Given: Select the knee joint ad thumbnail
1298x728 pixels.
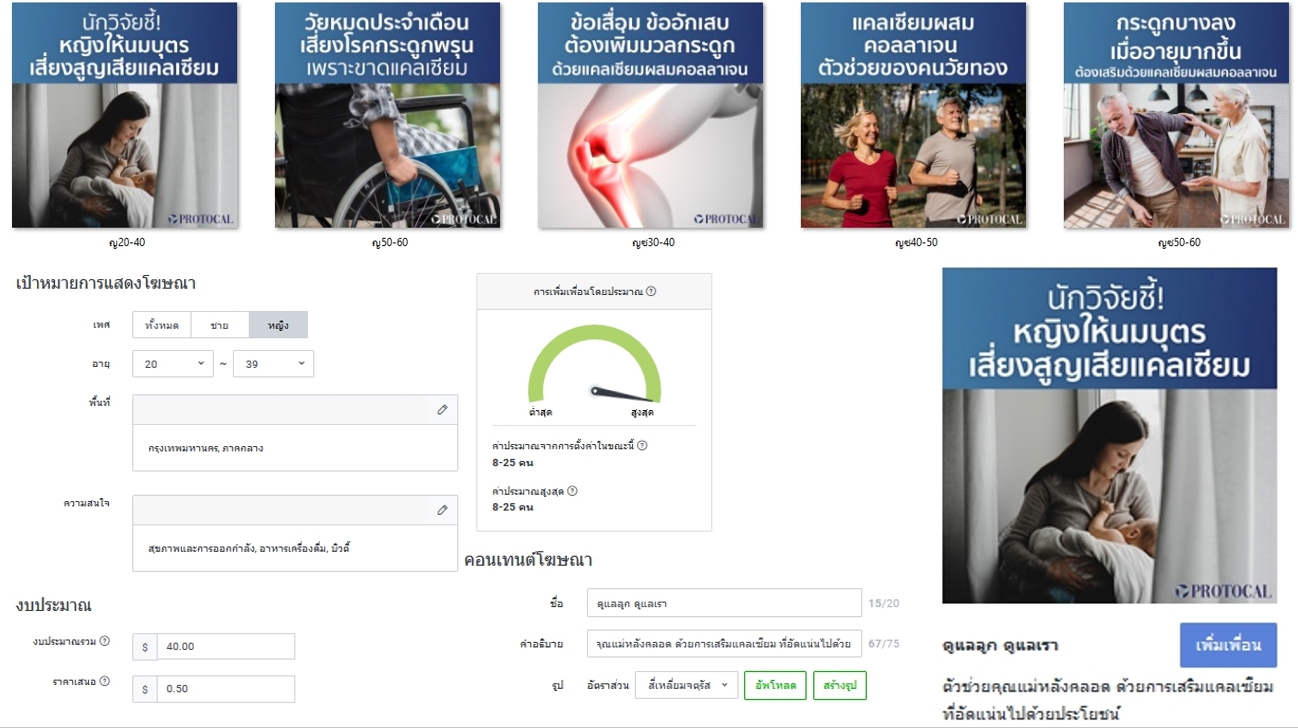Looking at the screenshot, I should tap(651, 115).
